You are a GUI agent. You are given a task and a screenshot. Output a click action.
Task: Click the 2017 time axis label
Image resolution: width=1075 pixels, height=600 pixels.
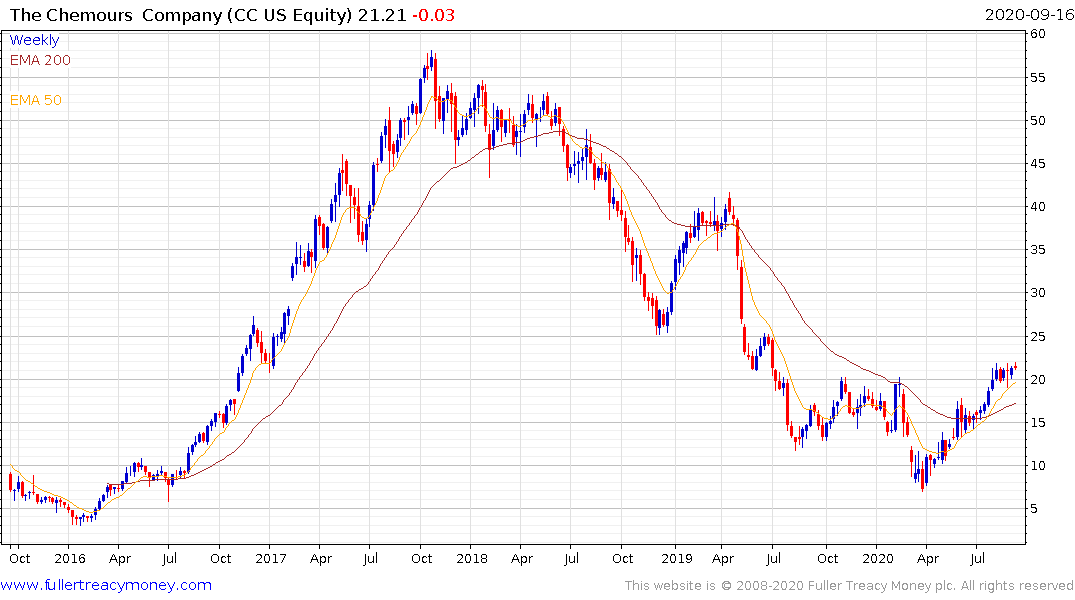click(x=271, y=558)
